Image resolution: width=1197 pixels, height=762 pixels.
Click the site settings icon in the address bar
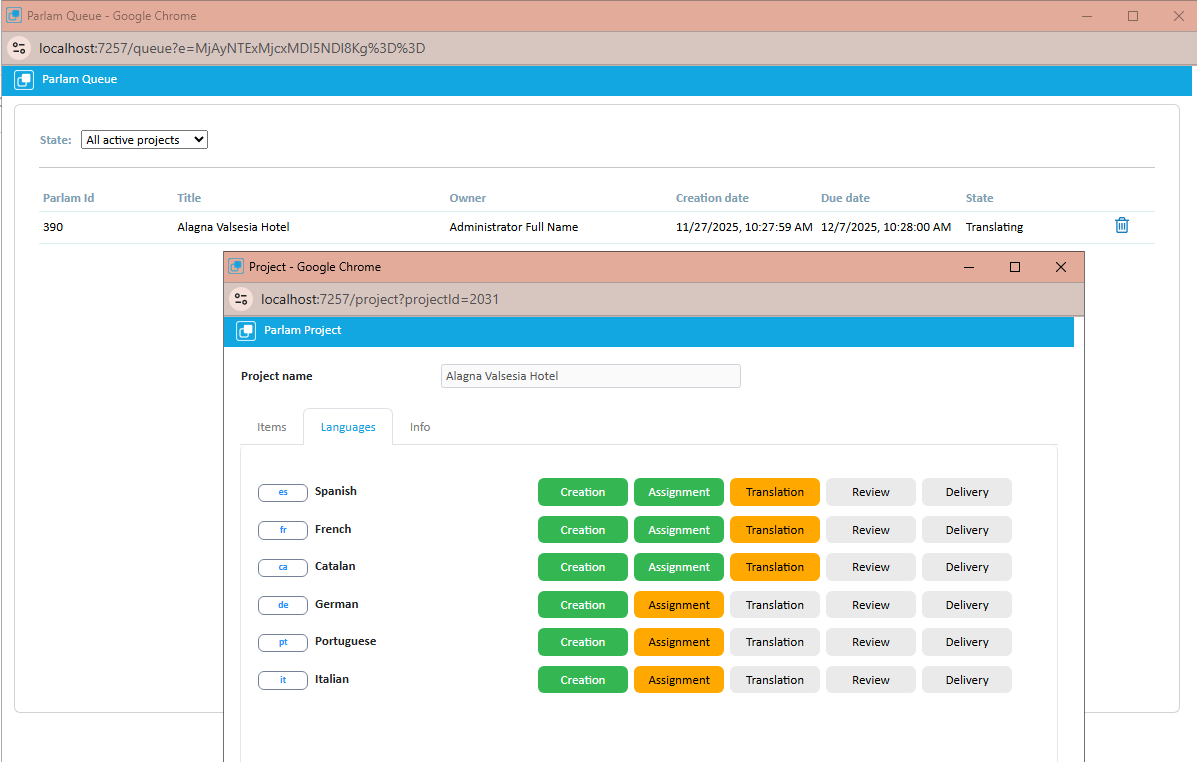tap(19, 47)
